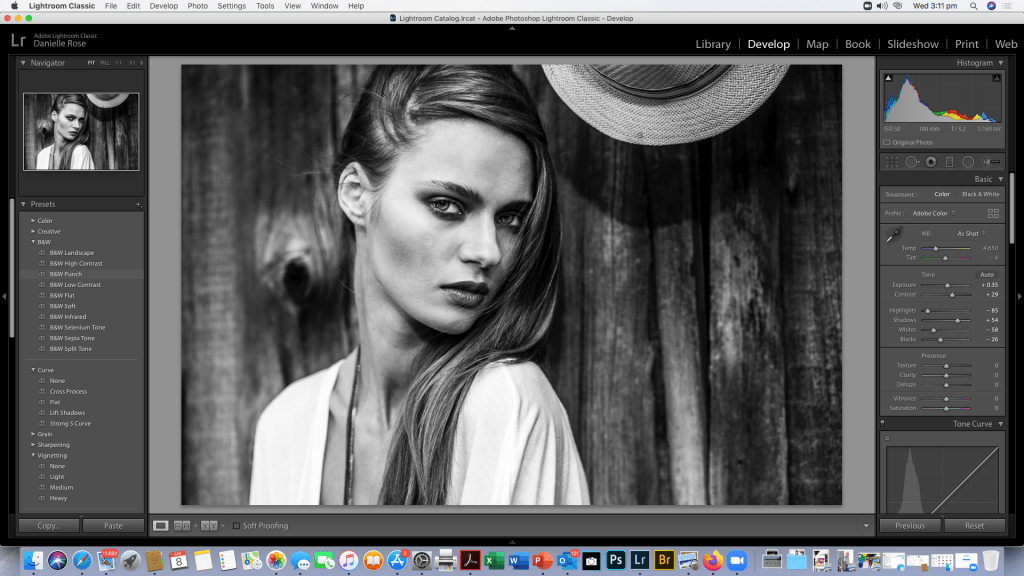Click the Exposure slider handle
The image size is (1024, 576).
click(x=947, y=285)
